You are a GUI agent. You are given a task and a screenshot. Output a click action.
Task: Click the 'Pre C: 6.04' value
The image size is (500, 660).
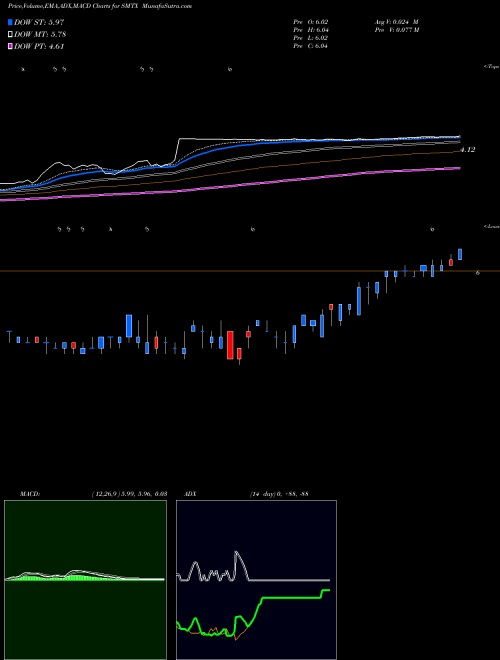(x=311, y=46)
